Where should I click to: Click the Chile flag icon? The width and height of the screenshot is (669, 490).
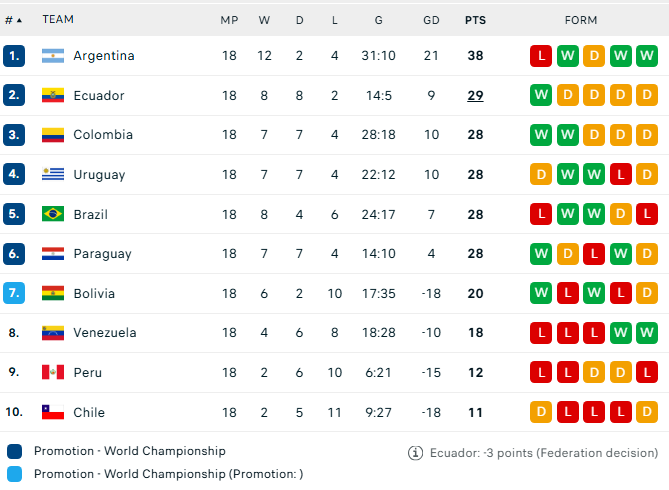pyautogui.click(x=53, y=412)
